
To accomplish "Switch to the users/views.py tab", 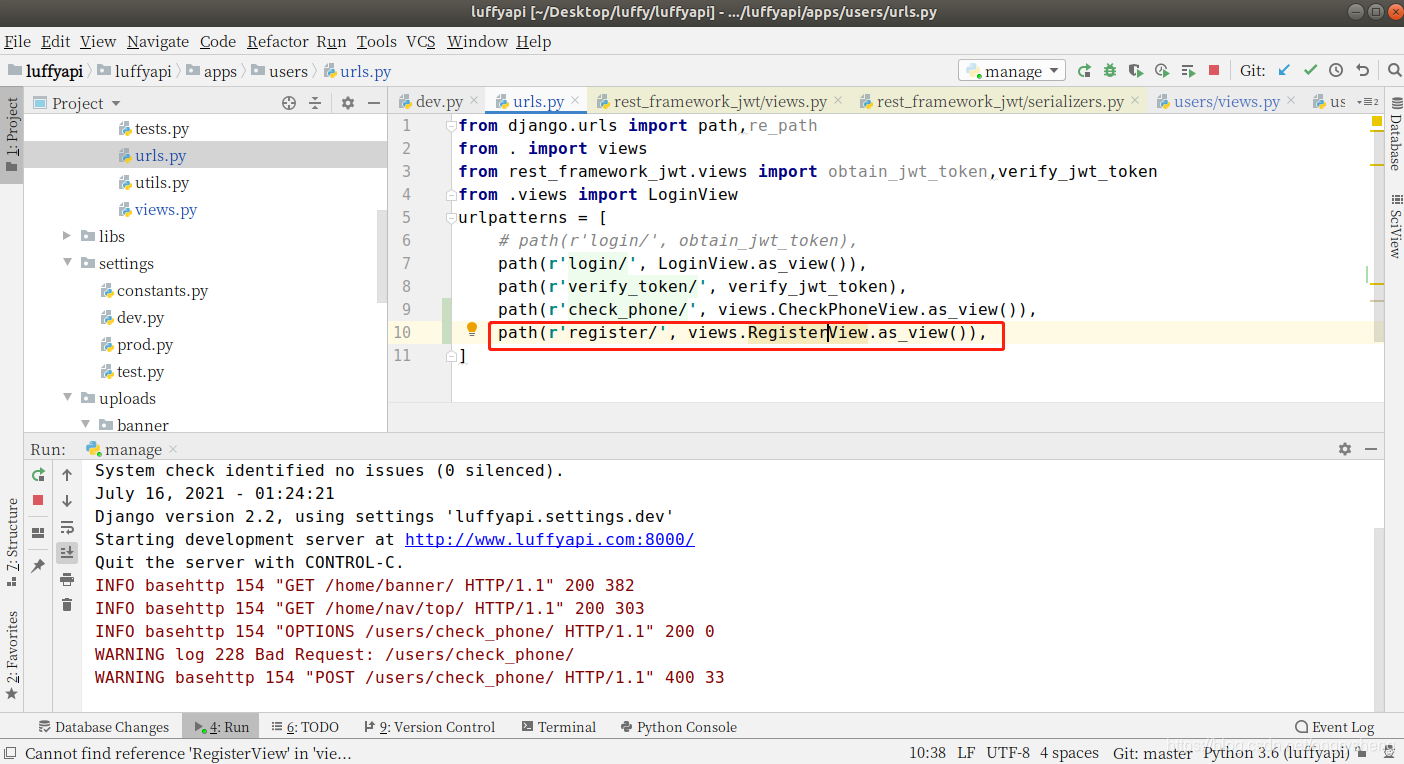I will pos(1227,101).
